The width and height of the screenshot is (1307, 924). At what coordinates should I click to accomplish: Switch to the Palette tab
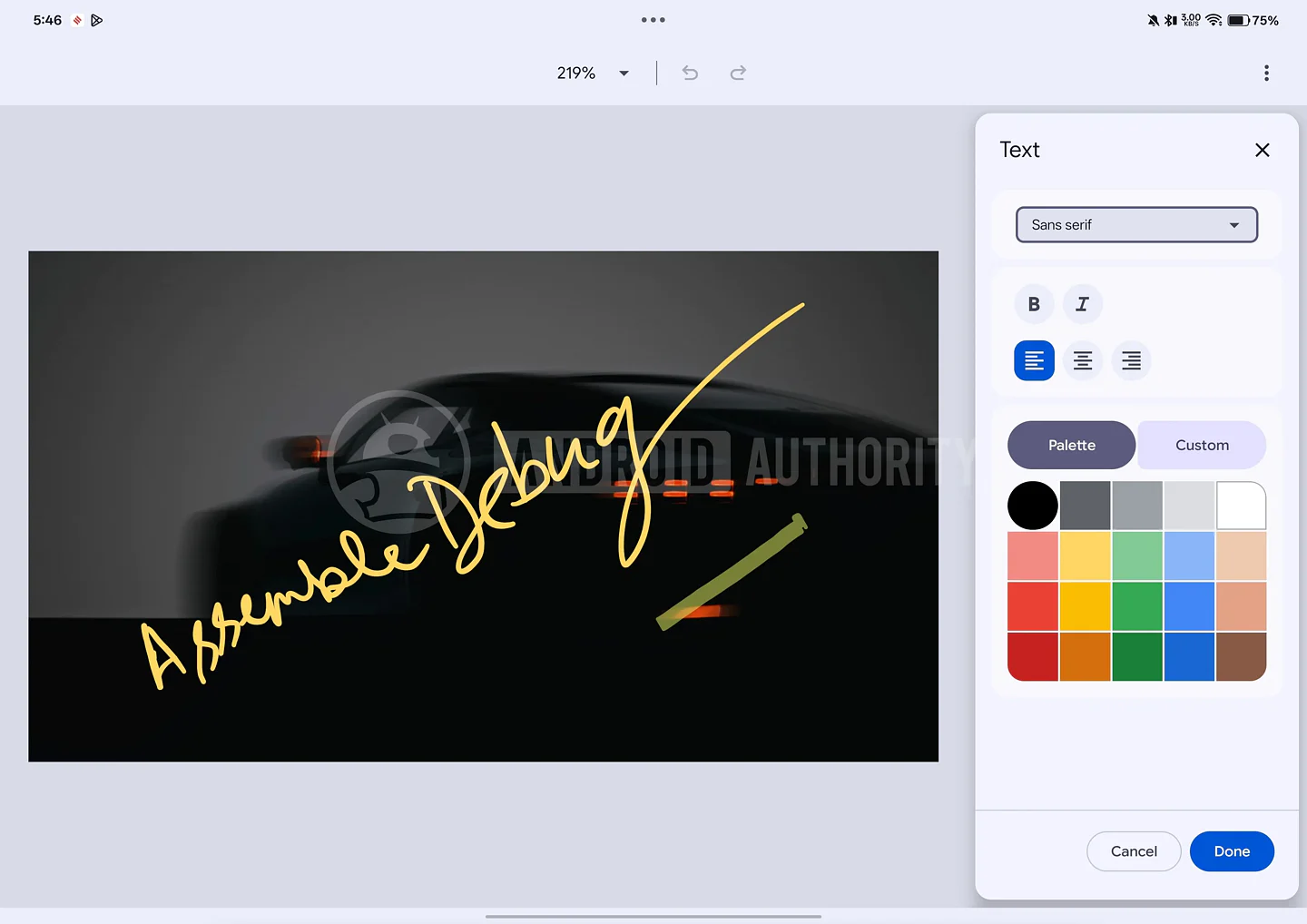coord(1071,445)
